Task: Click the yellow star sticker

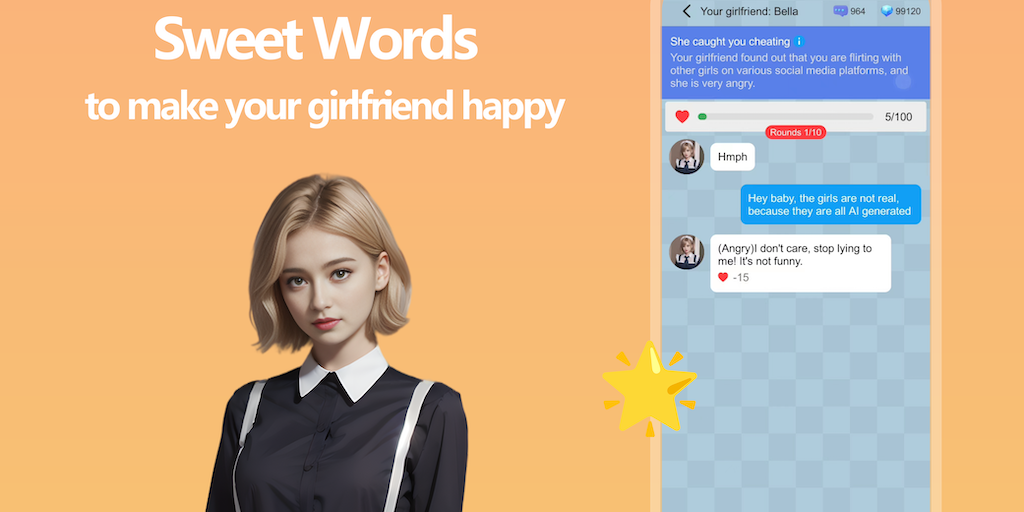Action: pyautogui.click(x=650, y=389)
